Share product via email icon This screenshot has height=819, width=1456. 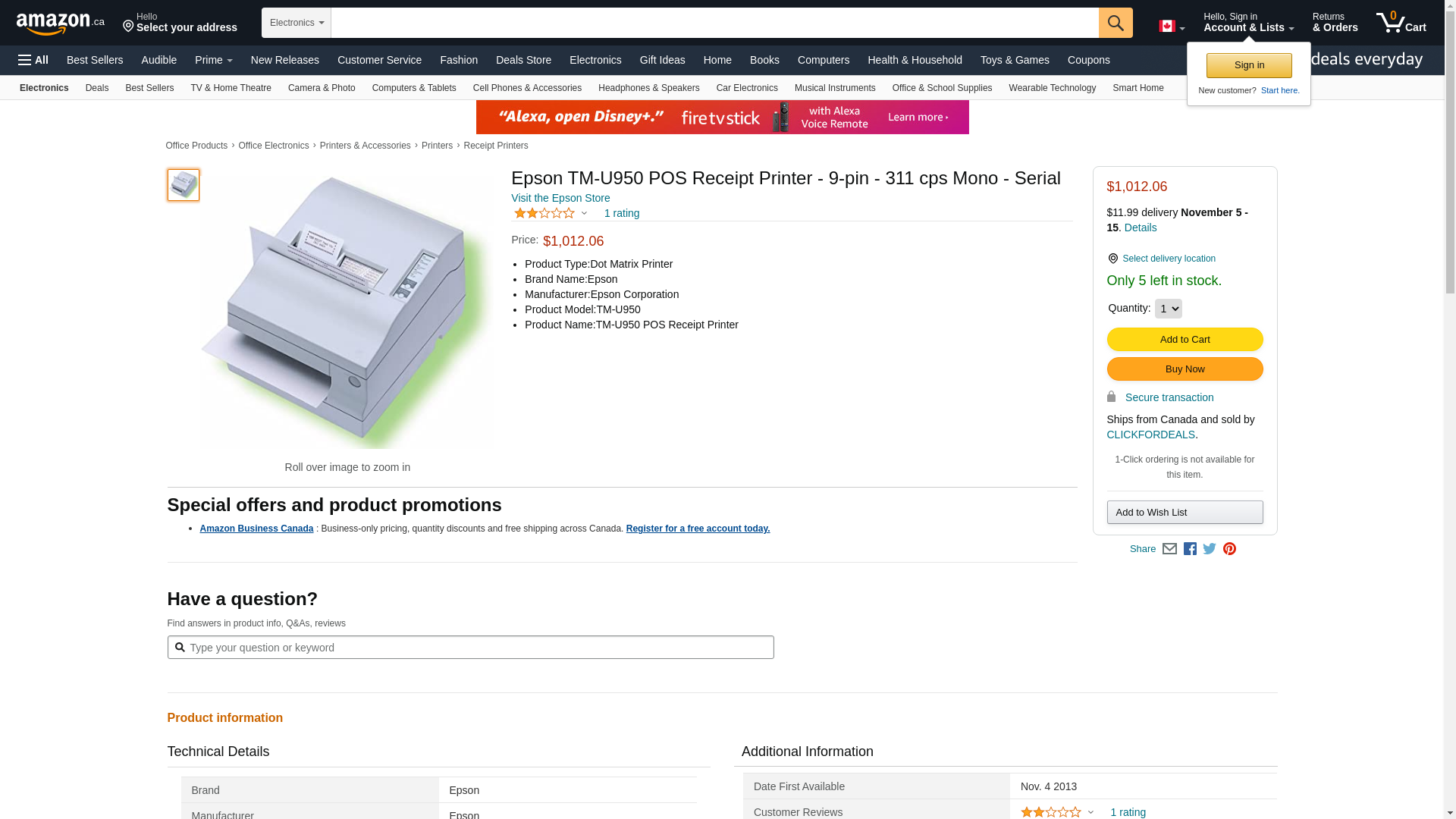[x=1169, y=549]
